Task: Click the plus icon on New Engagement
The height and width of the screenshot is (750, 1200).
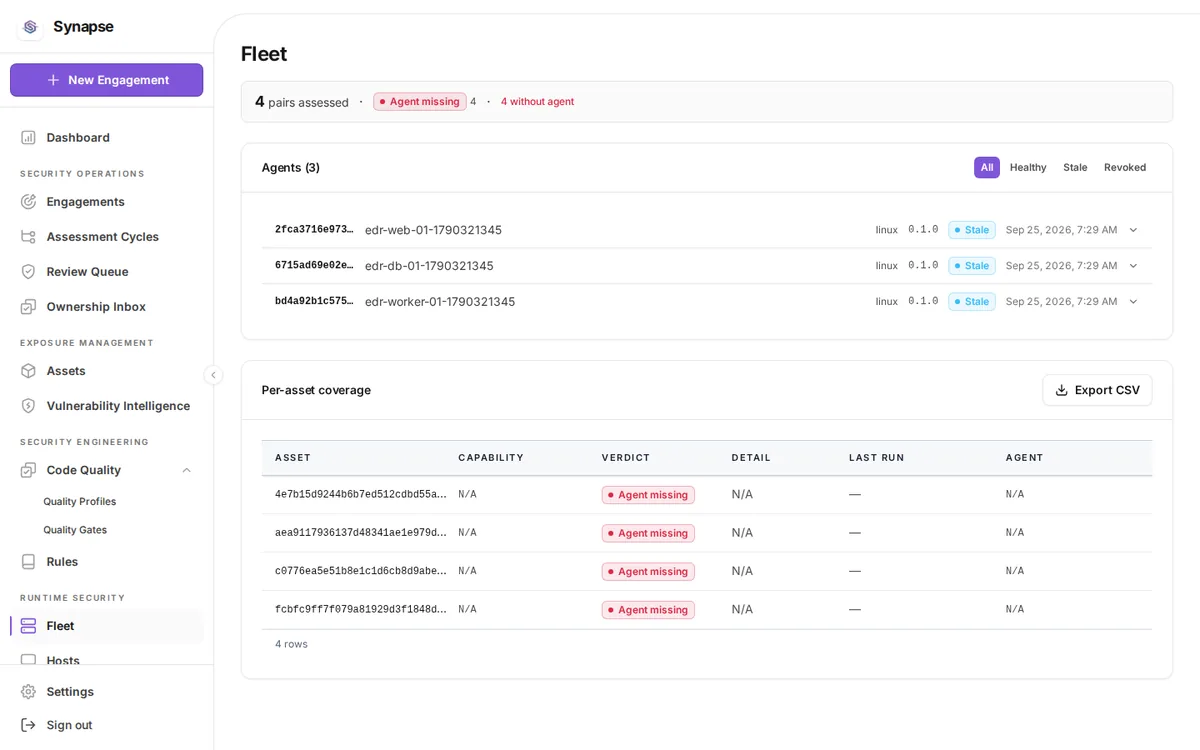Action: (53, 80)
